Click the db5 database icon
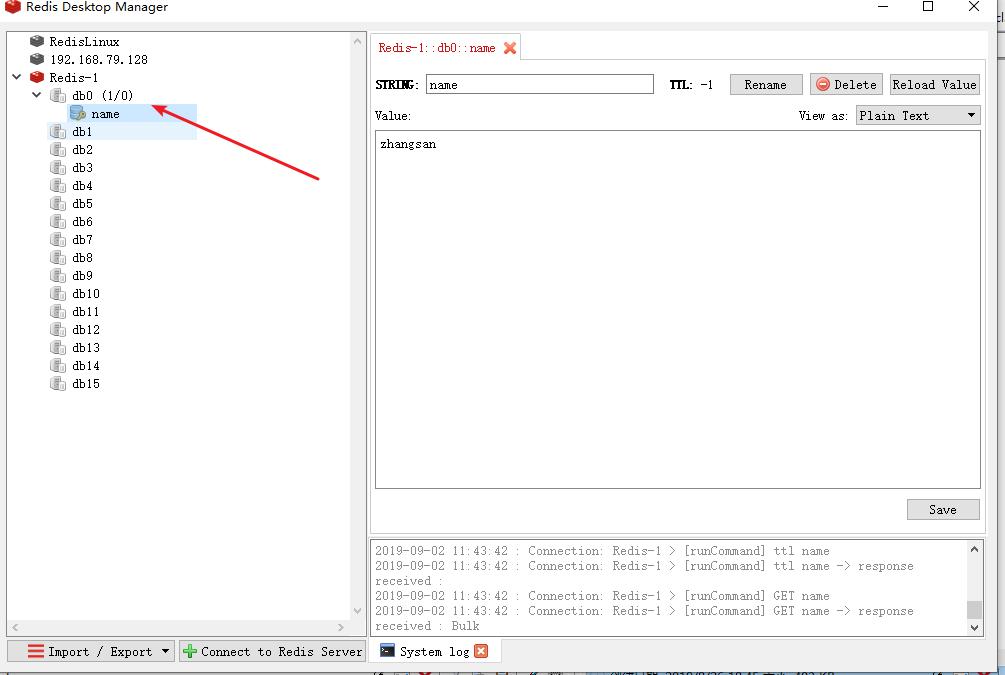The height and width of the screenshot is (675, 1005). (x=58, y=203)
